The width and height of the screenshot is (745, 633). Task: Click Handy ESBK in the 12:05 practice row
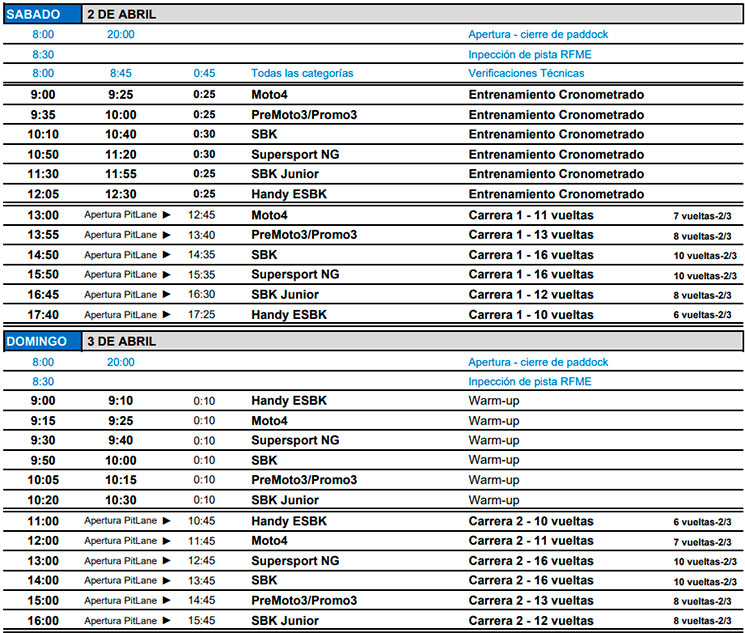(x=289, y=194)
